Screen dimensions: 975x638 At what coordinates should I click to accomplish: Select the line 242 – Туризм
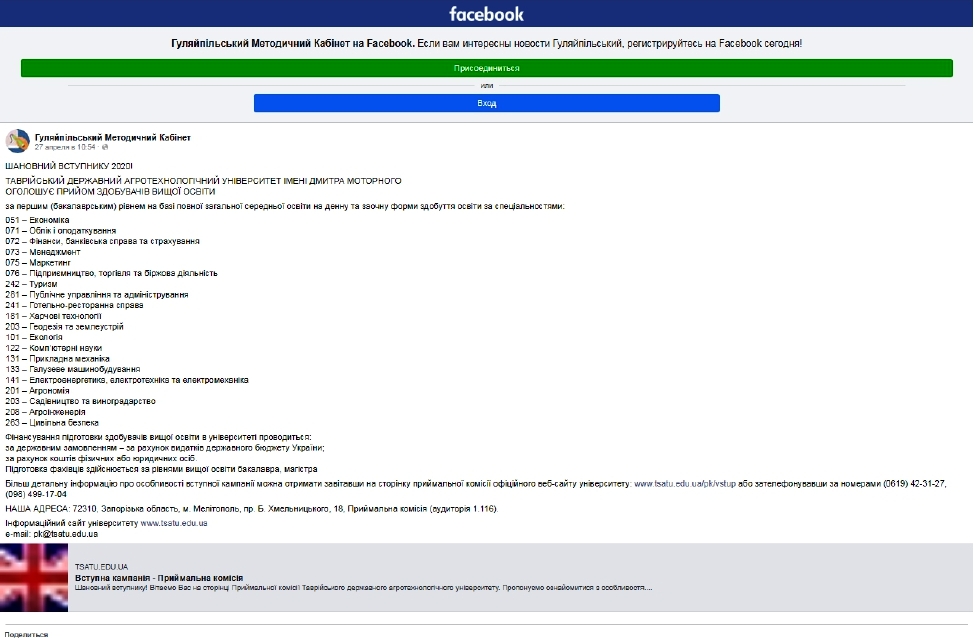pyautogui.click(x=31, y=284)
